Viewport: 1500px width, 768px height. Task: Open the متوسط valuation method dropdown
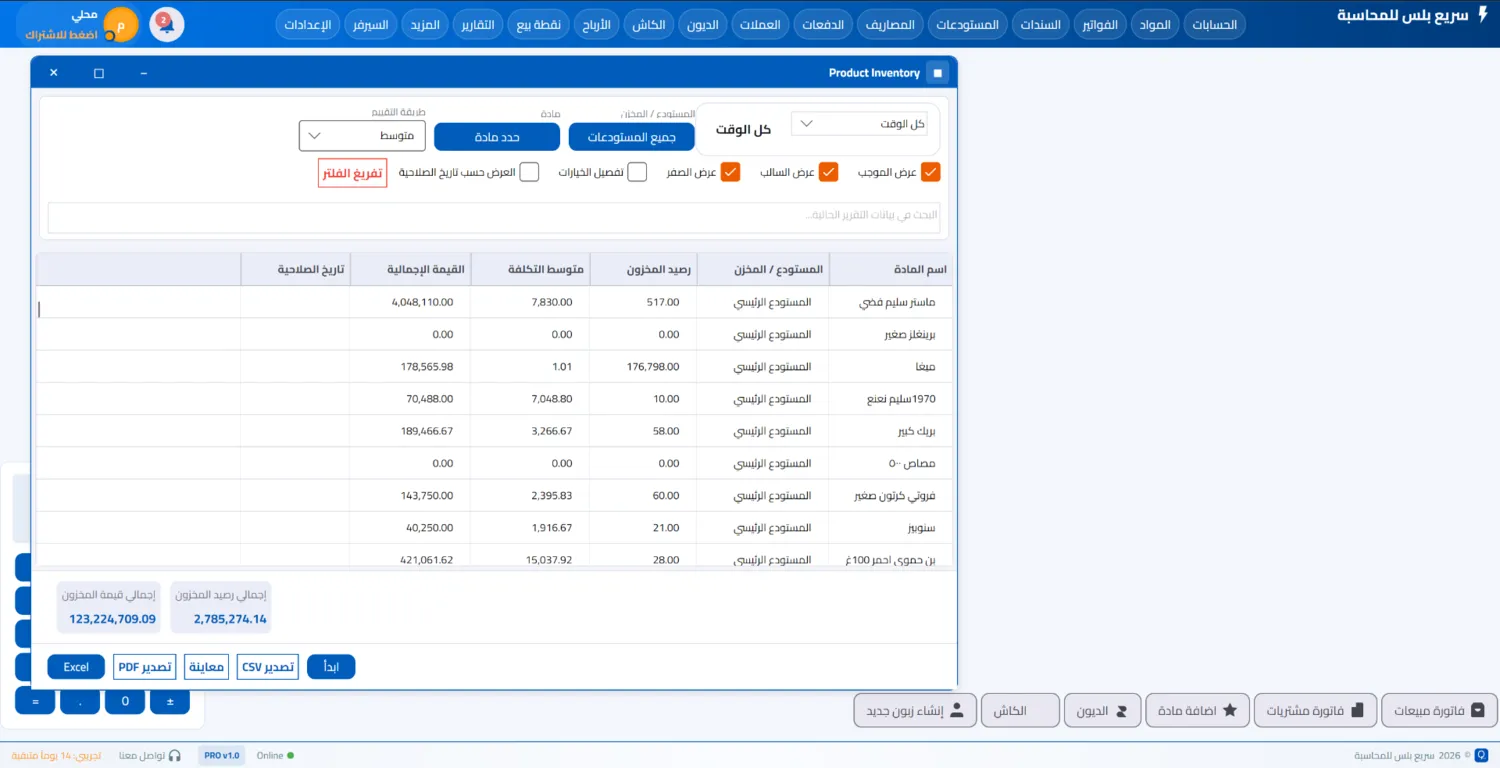(x=362, y=136)
